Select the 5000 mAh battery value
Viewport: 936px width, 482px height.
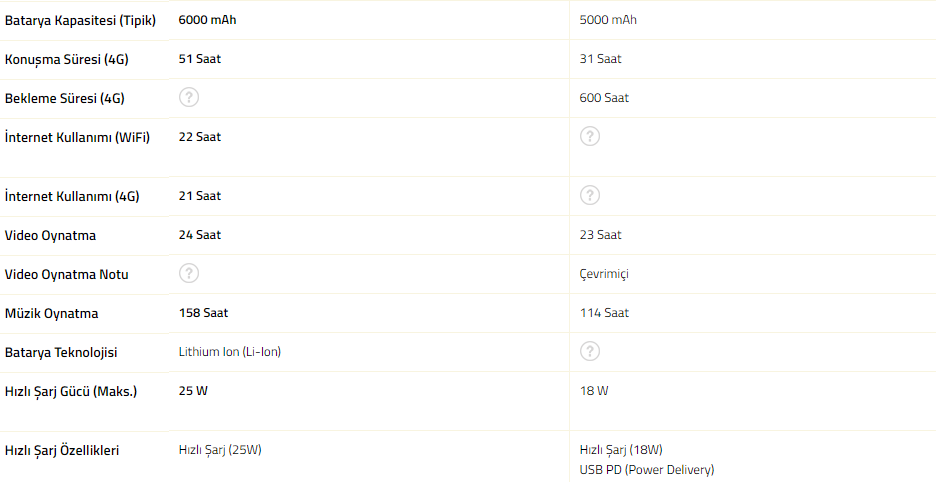(608, 20)
